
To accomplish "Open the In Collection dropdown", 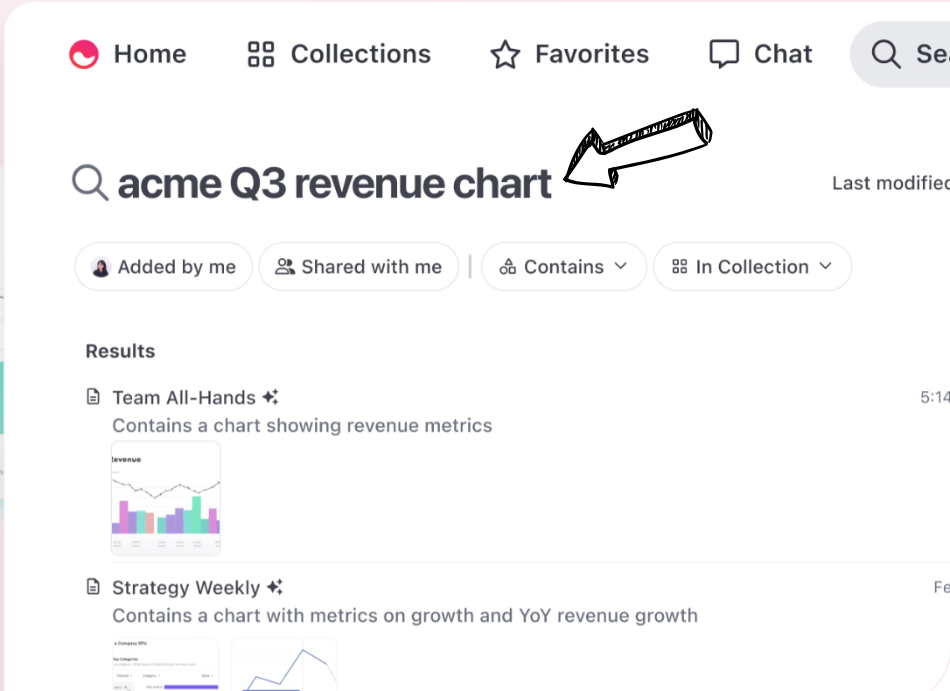I will point(752,267).
